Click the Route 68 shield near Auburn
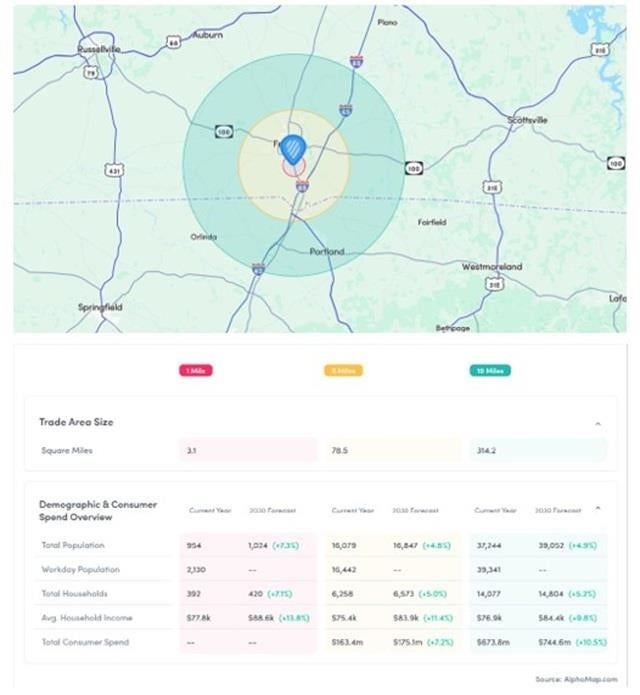Screen dimensions: 640x695 click(x=173, y=43)
